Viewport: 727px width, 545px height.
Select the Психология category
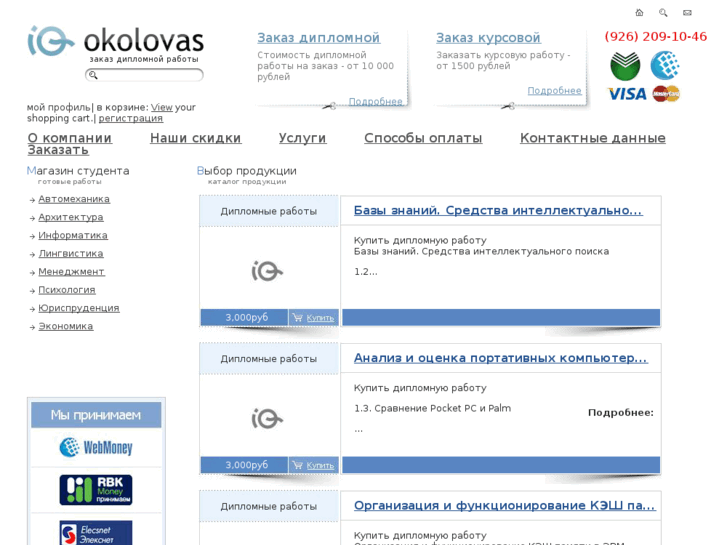click(67, 290)
